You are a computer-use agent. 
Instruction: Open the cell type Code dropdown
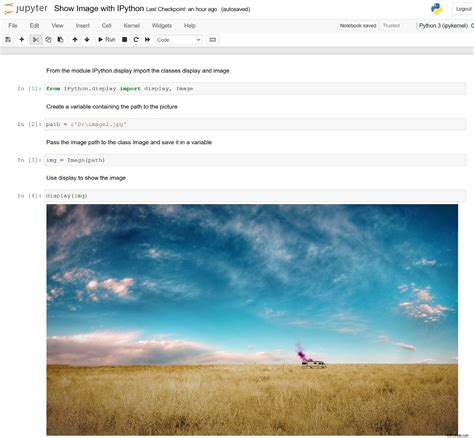click(x=179, y=40)
